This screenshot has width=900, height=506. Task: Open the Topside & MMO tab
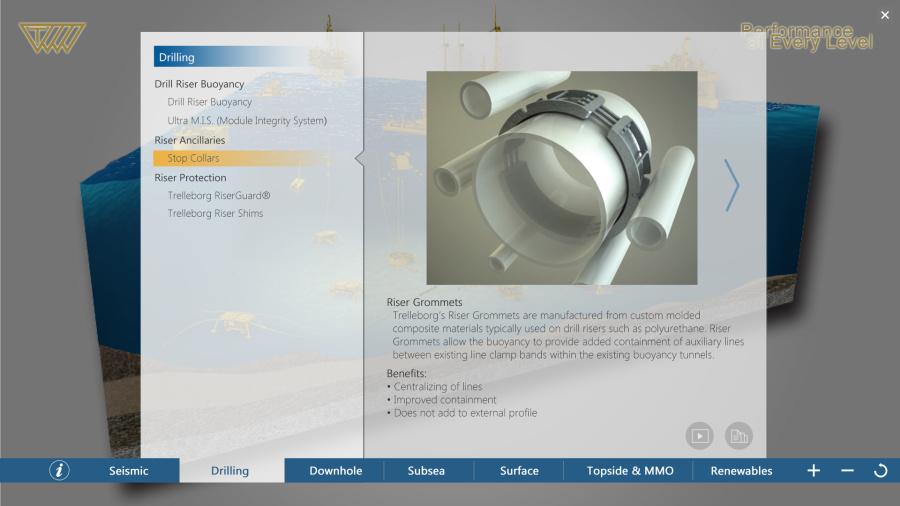(x=630, y=470)
